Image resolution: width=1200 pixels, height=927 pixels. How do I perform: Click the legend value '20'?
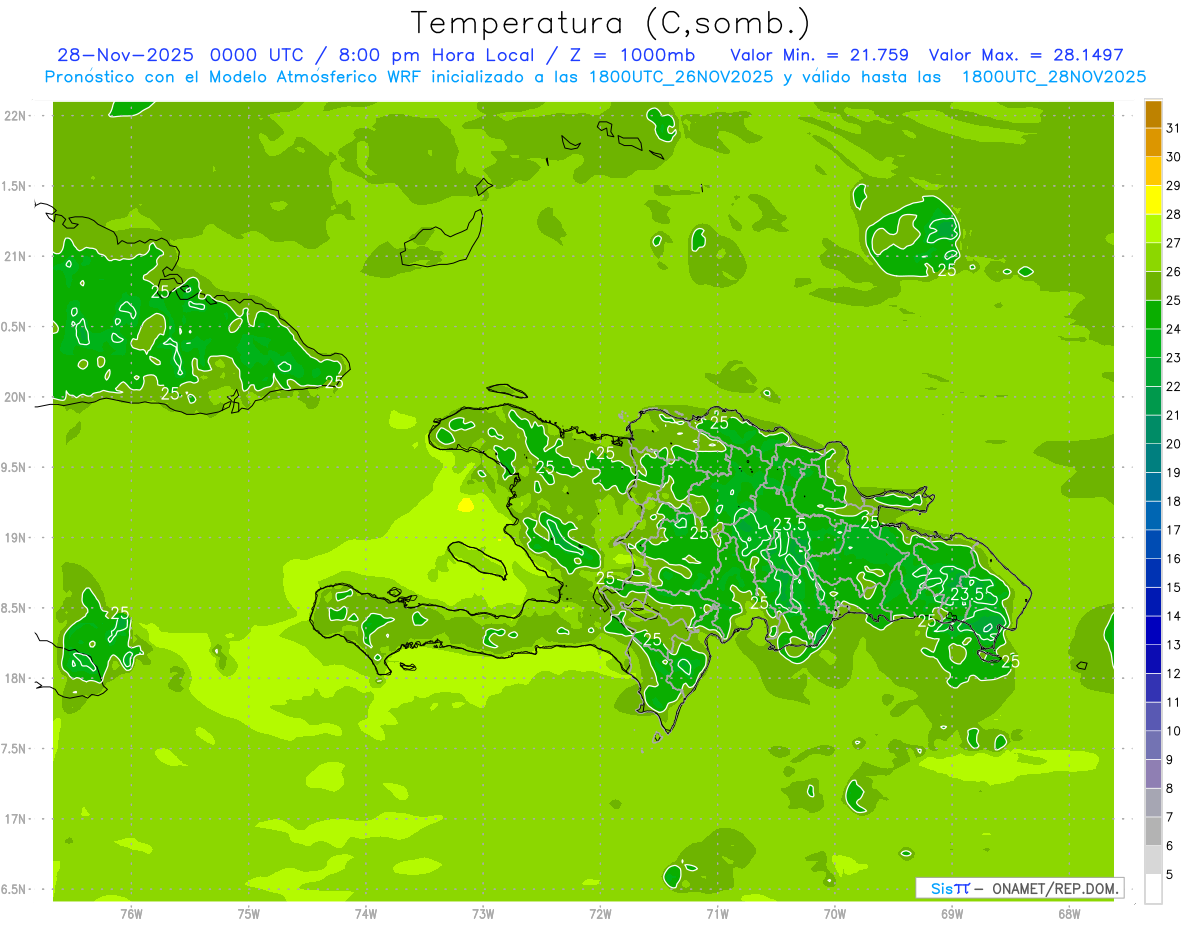click(1174, 444)
